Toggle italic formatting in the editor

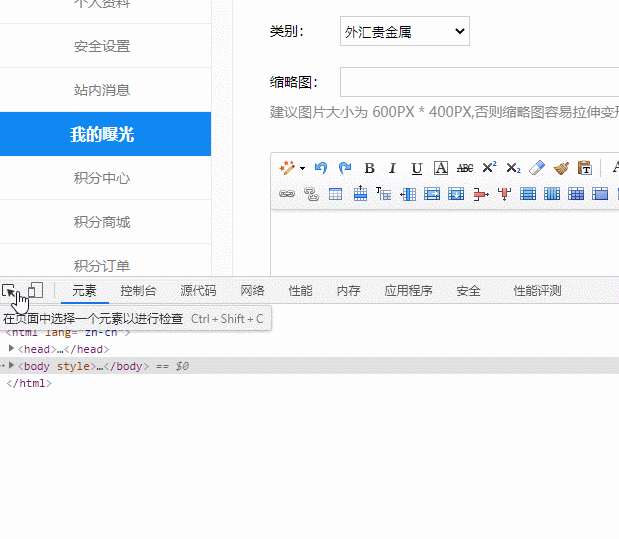[392, 168]
